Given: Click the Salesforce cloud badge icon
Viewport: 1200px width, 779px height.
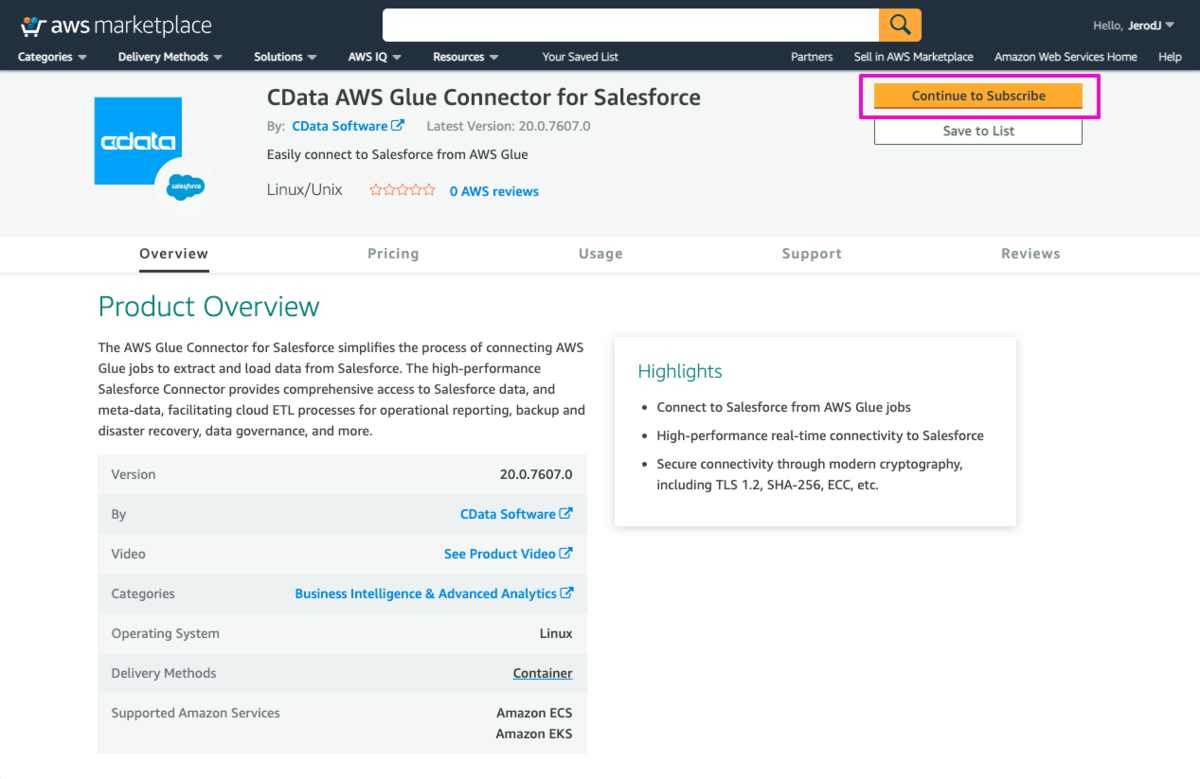Looking at the screenshot, I should [186, 186].
